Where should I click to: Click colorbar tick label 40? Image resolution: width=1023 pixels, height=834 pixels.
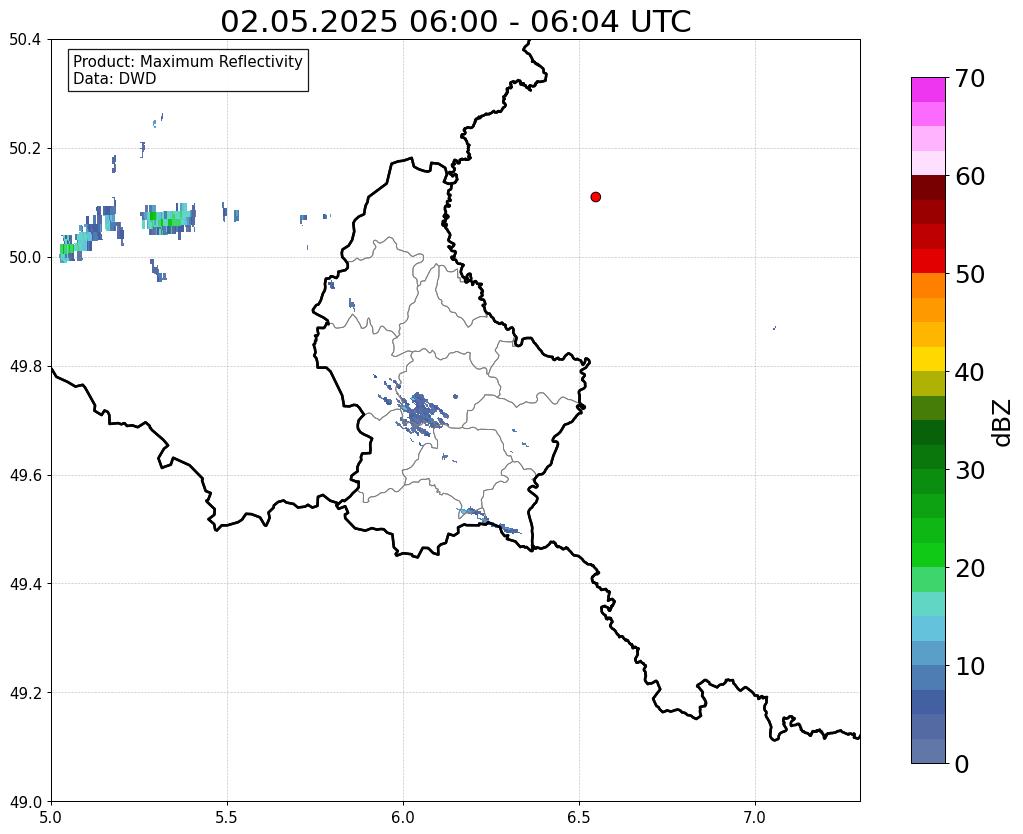[970, 372]
